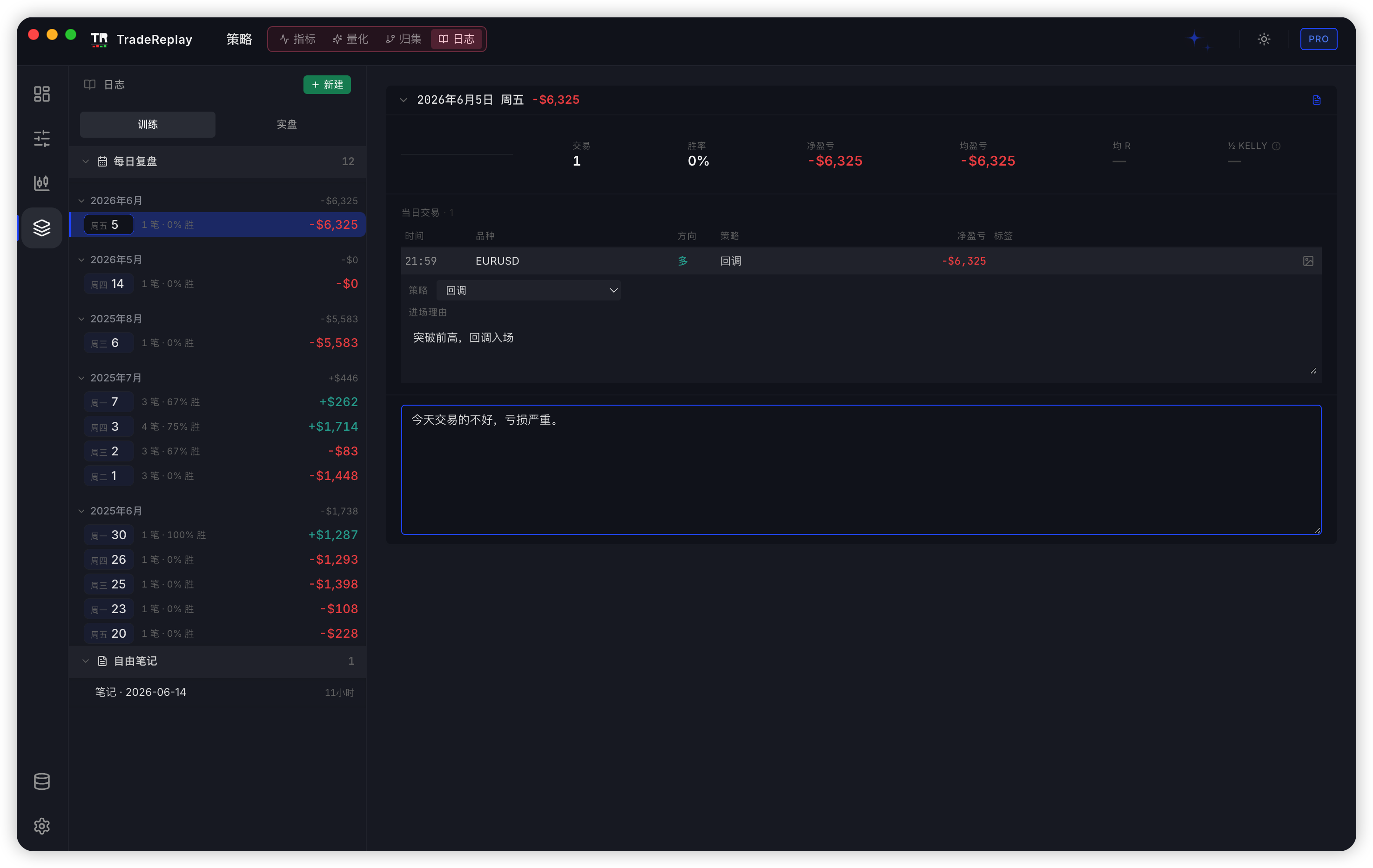Select the 周四 14 entry with -$0
The image size is (1373, 868).
217,284
